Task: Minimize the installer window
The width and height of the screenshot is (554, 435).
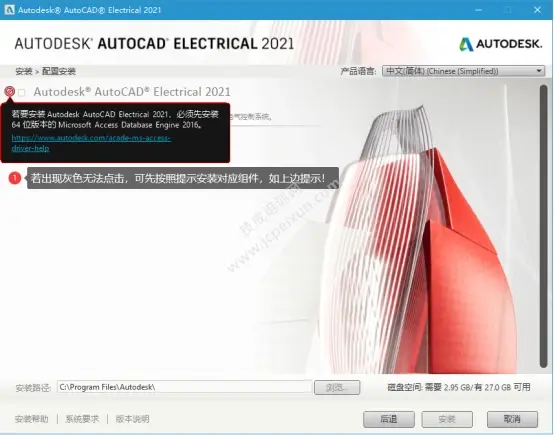Action: (479, 10)
